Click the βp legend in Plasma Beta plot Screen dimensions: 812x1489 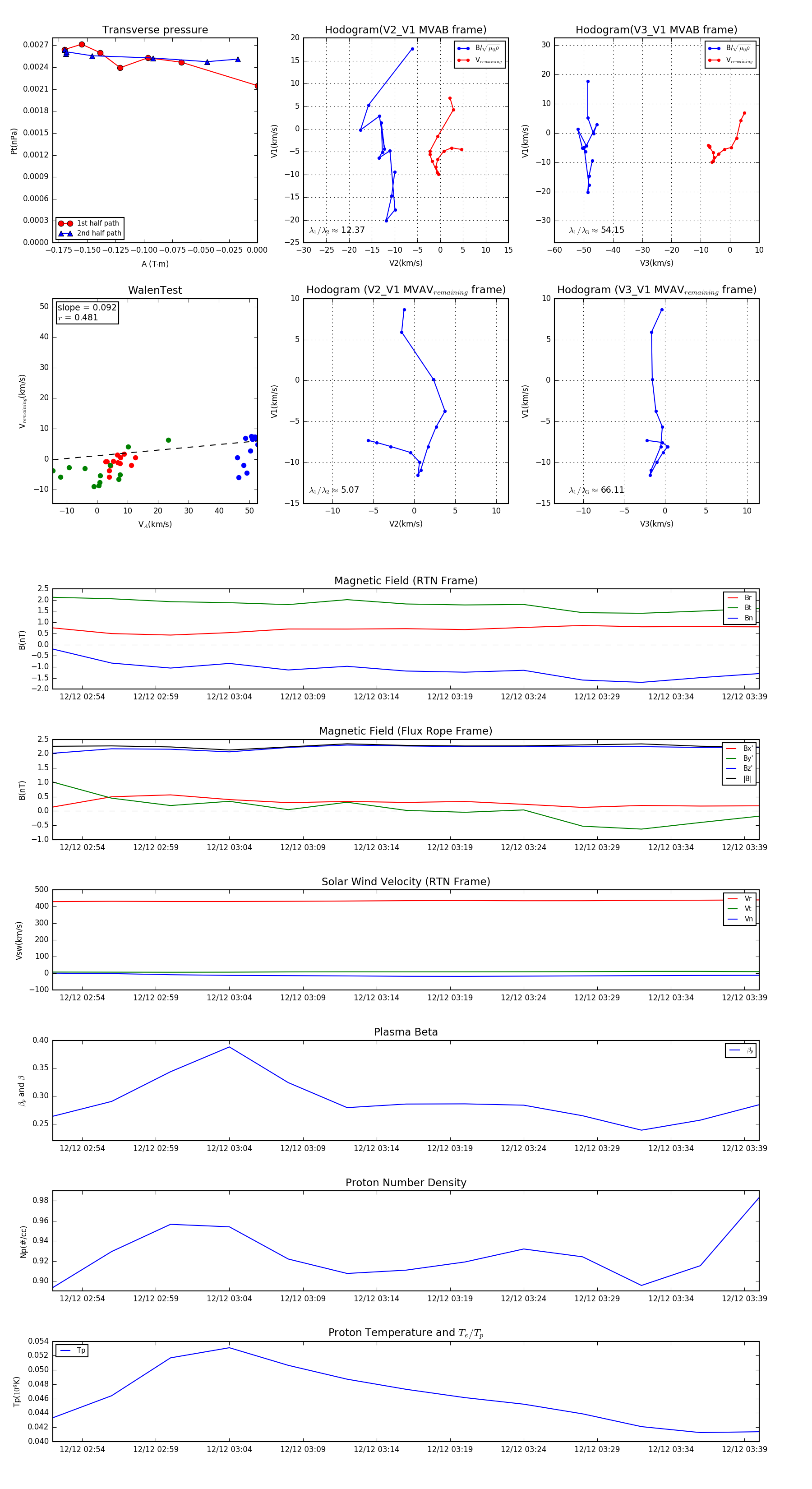tap(741, 1050)
